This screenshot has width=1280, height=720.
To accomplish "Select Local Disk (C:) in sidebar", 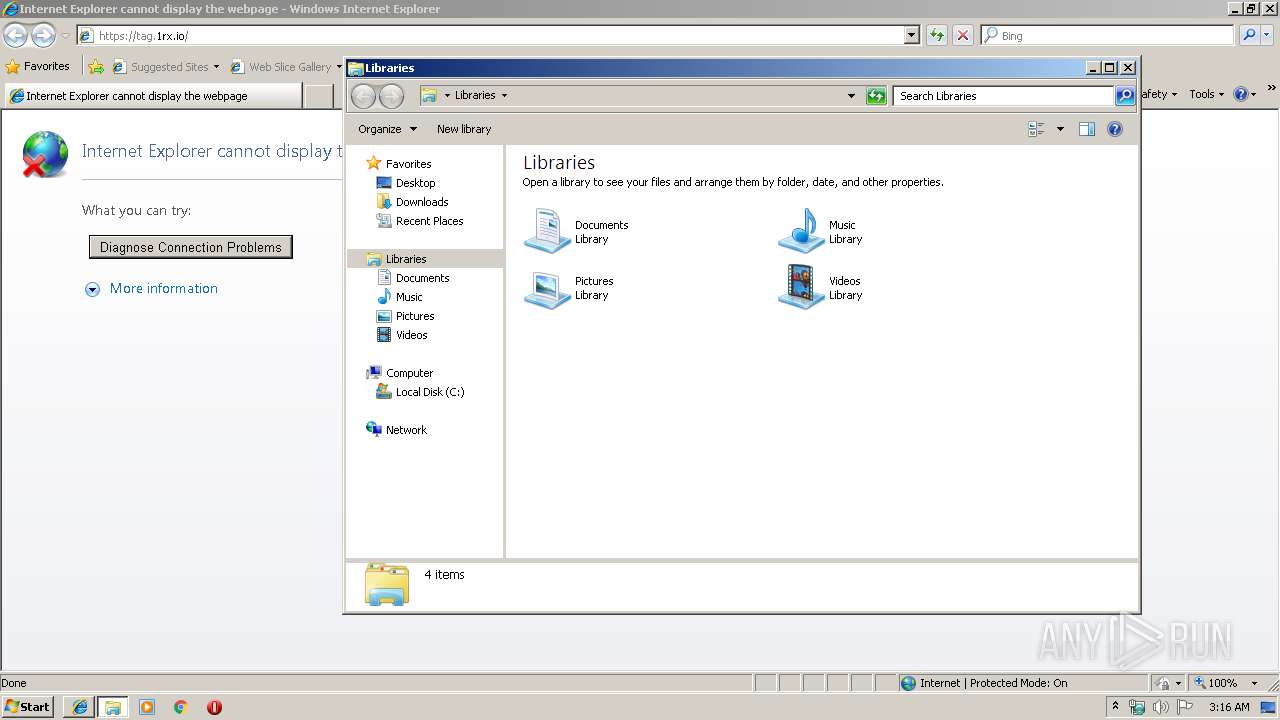I will click(x=430, y=392).
